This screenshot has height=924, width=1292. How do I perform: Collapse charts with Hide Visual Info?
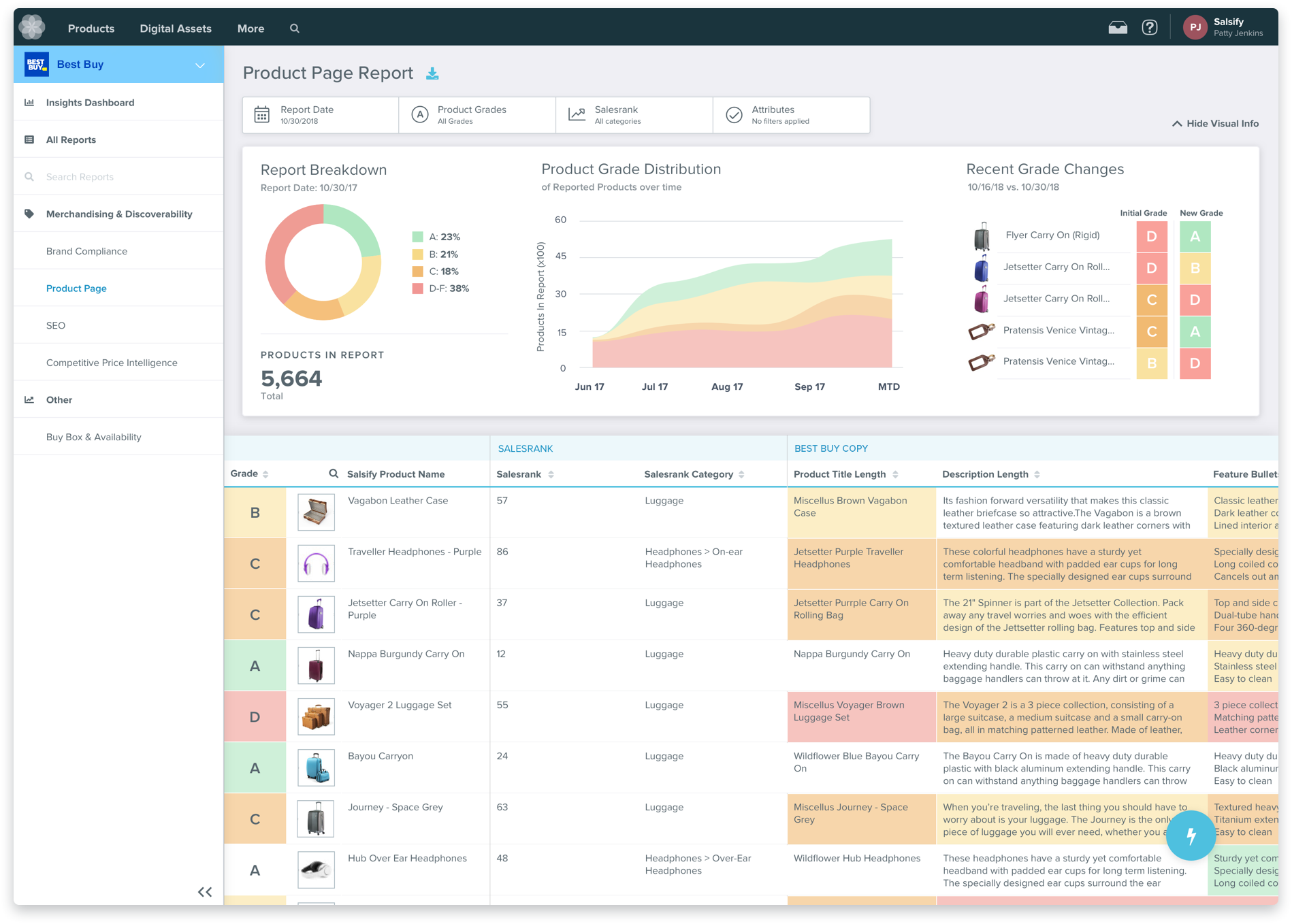1215,124
